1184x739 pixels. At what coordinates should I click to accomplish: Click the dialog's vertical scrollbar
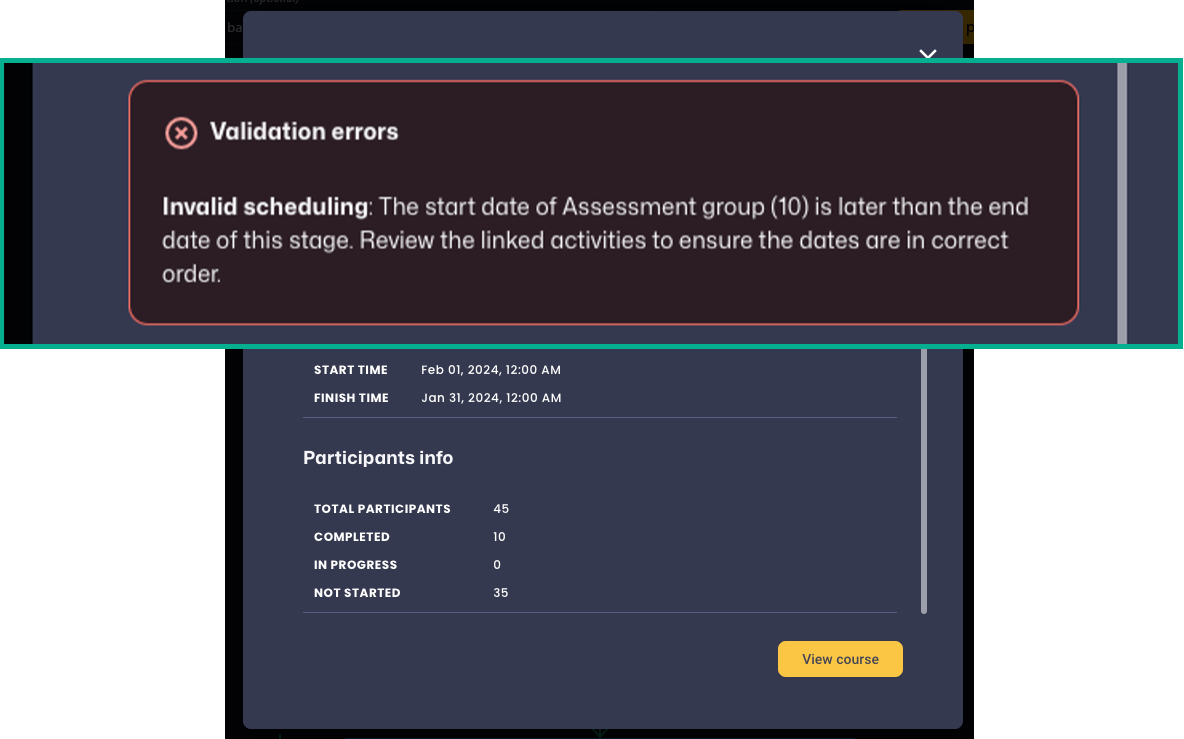point(924,480)
